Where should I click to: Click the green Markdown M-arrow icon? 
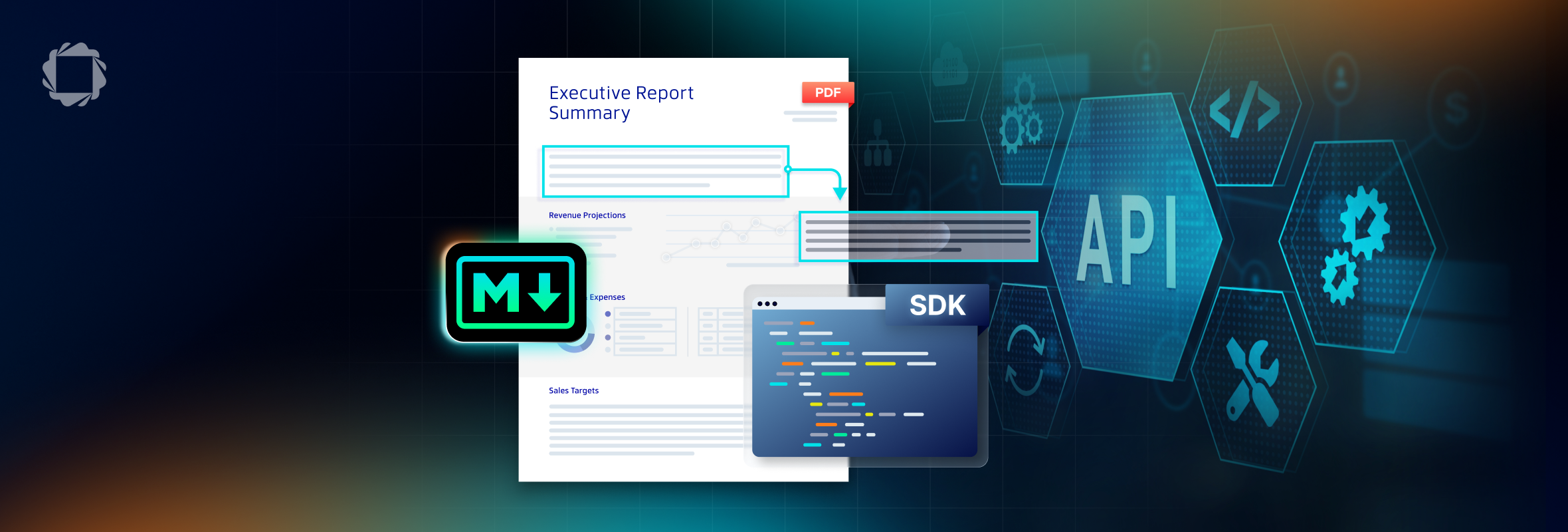(516, 293)
